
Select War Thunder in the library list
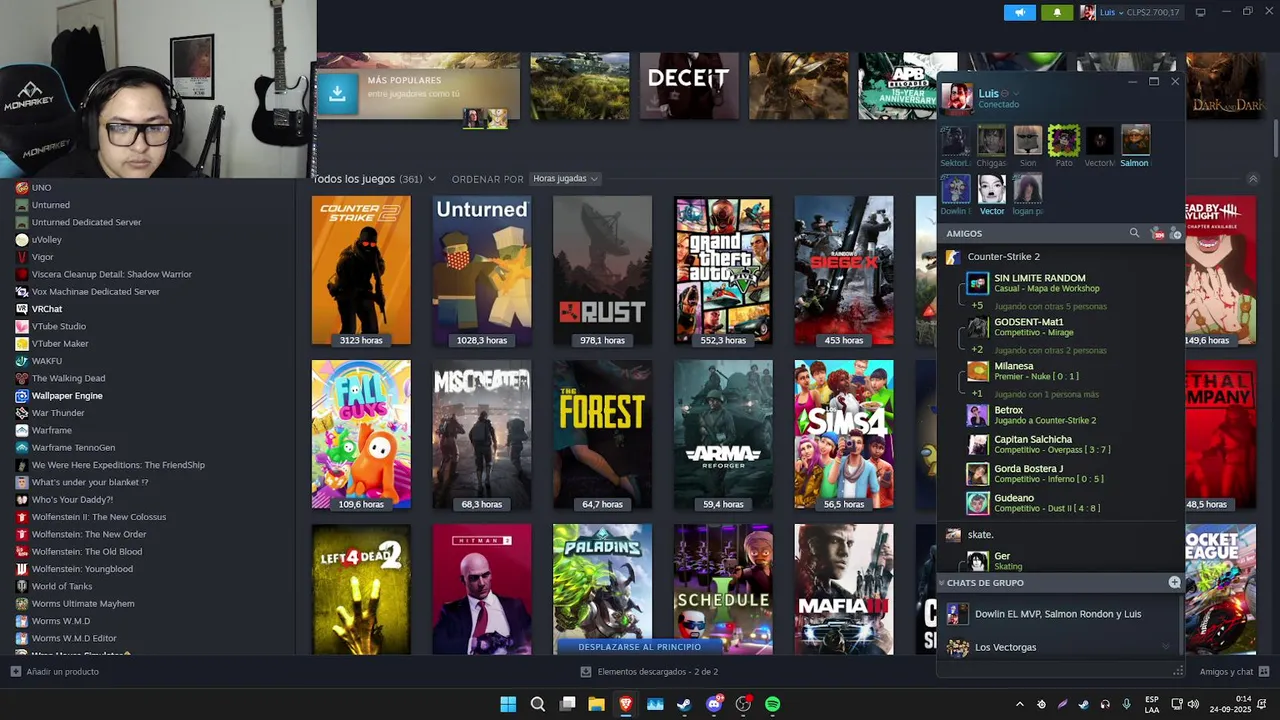tap(58, 413)
